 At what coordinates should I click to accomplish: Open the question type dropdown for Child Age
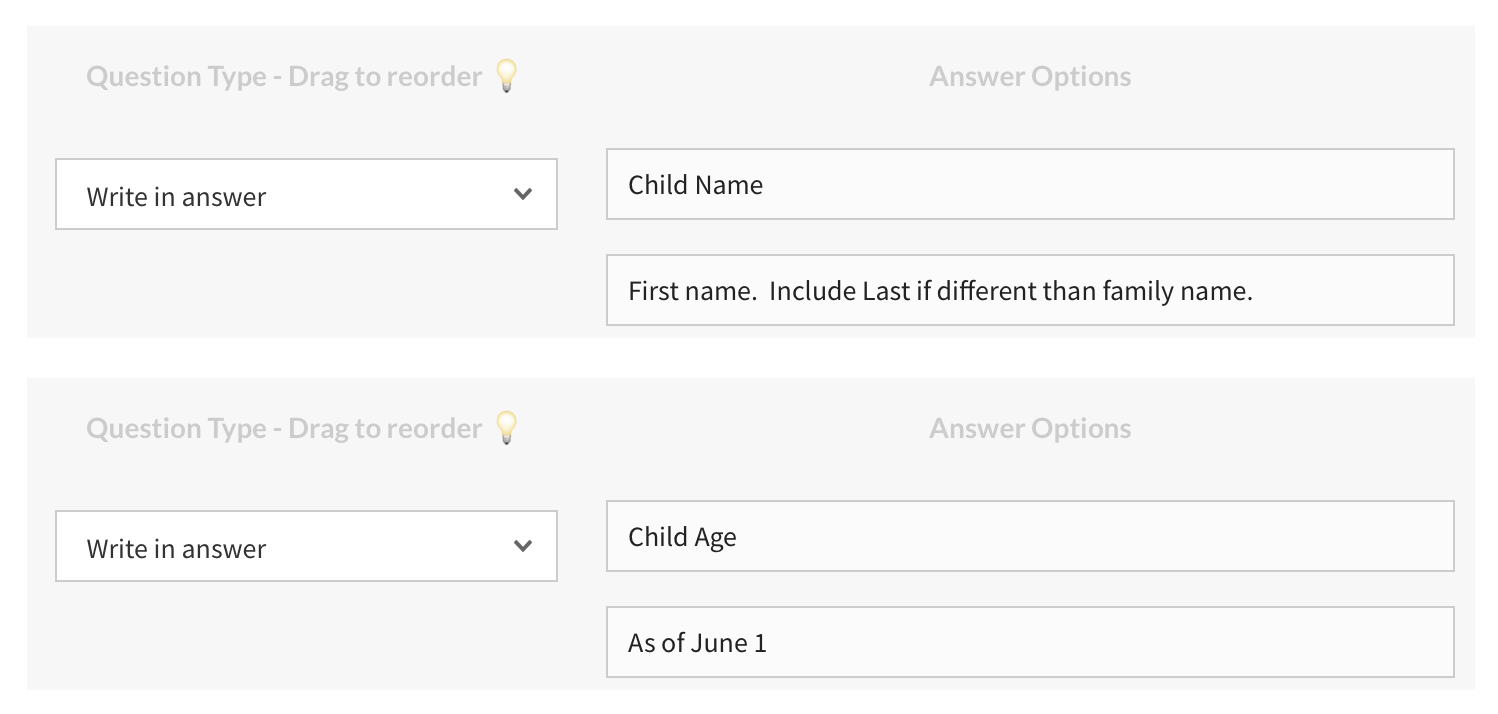pyautogui.click(x=306, y=546)
